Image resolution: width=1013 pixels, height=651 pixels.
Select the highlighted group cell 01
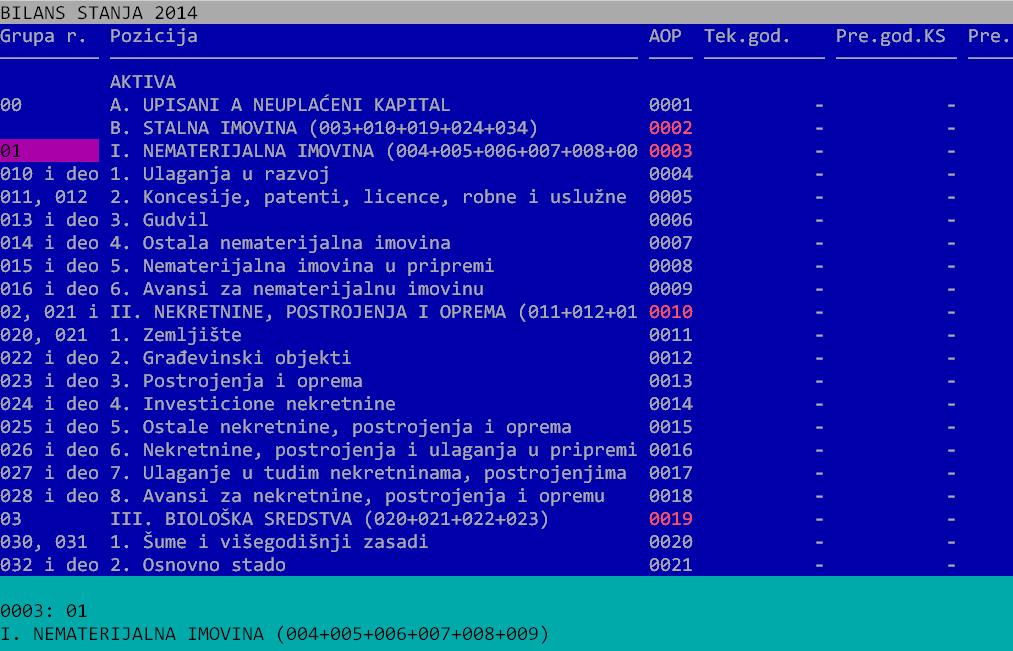pyautogui.click(x=49, y=151)
